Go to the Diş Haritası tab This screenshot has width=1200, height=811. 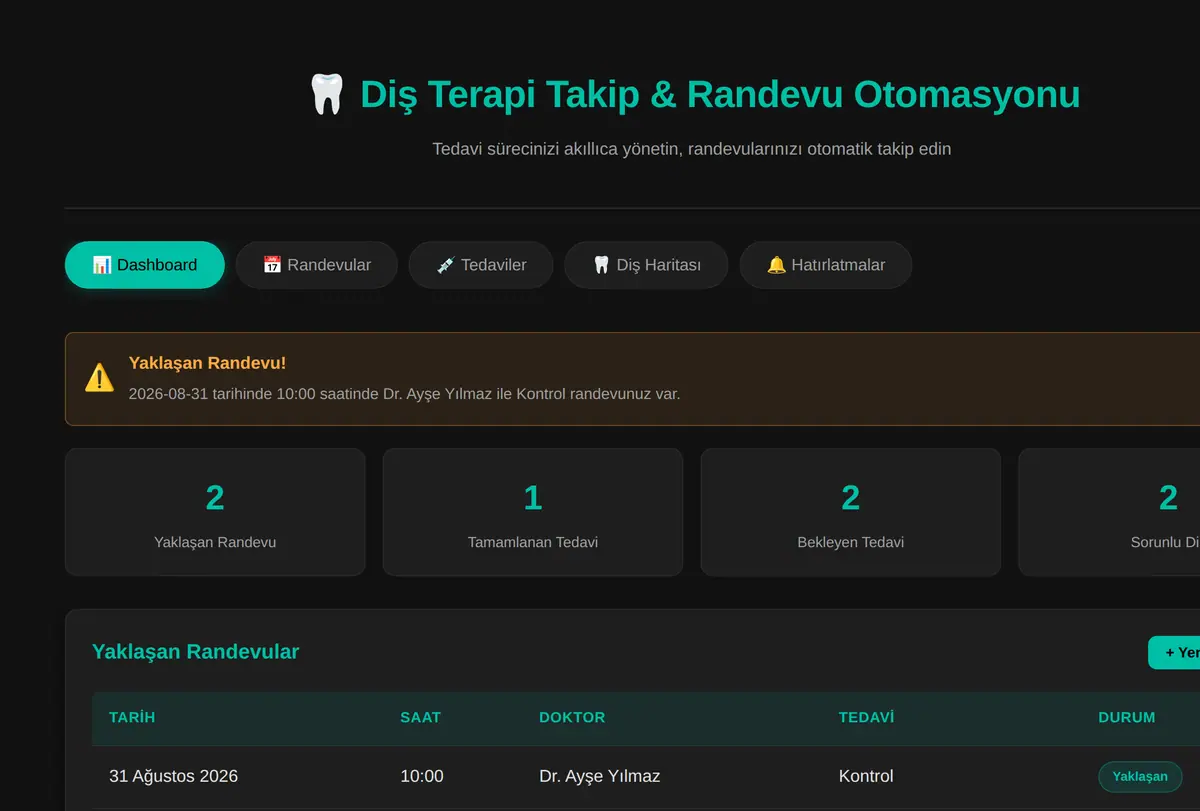tap(646, 265)
